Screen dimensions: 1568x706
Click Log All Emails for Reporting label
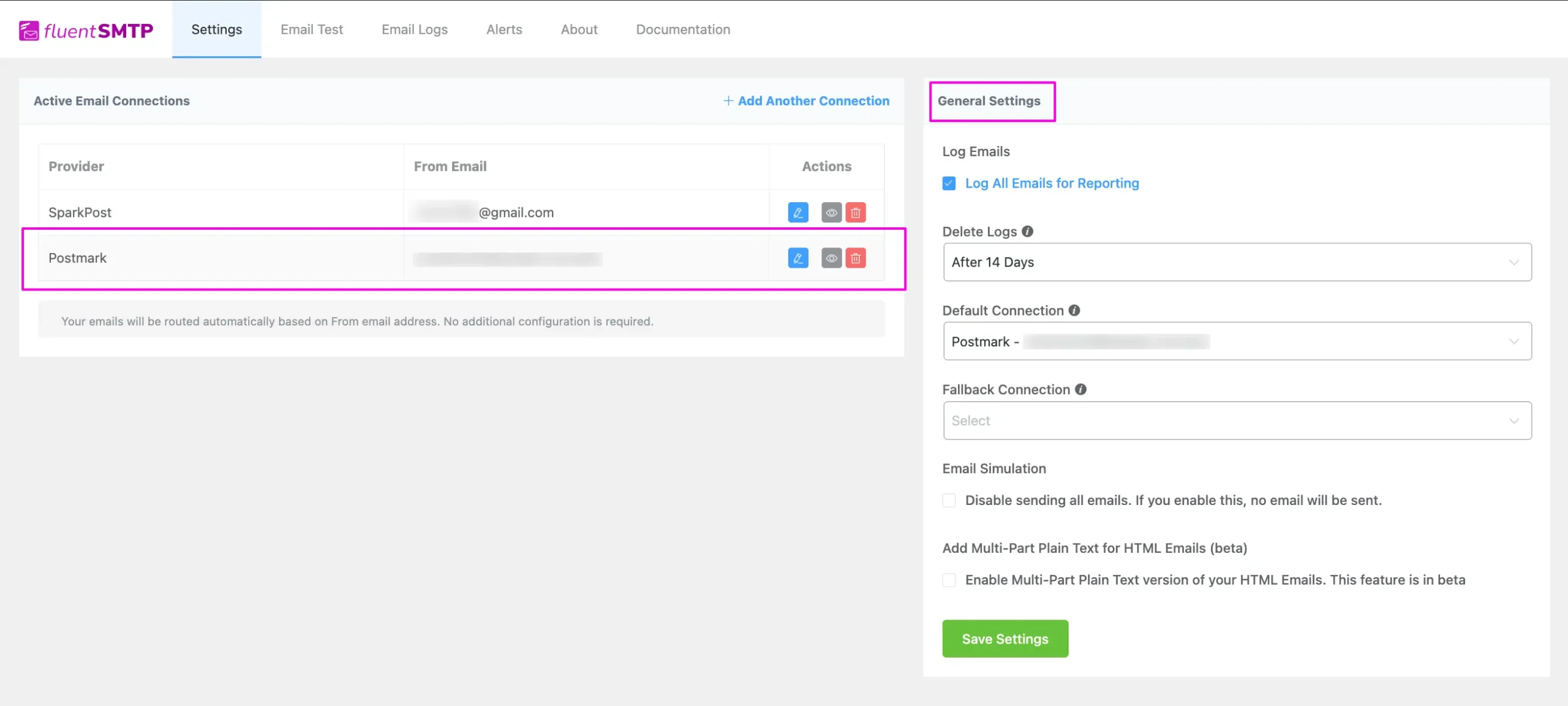(1052, 183)
